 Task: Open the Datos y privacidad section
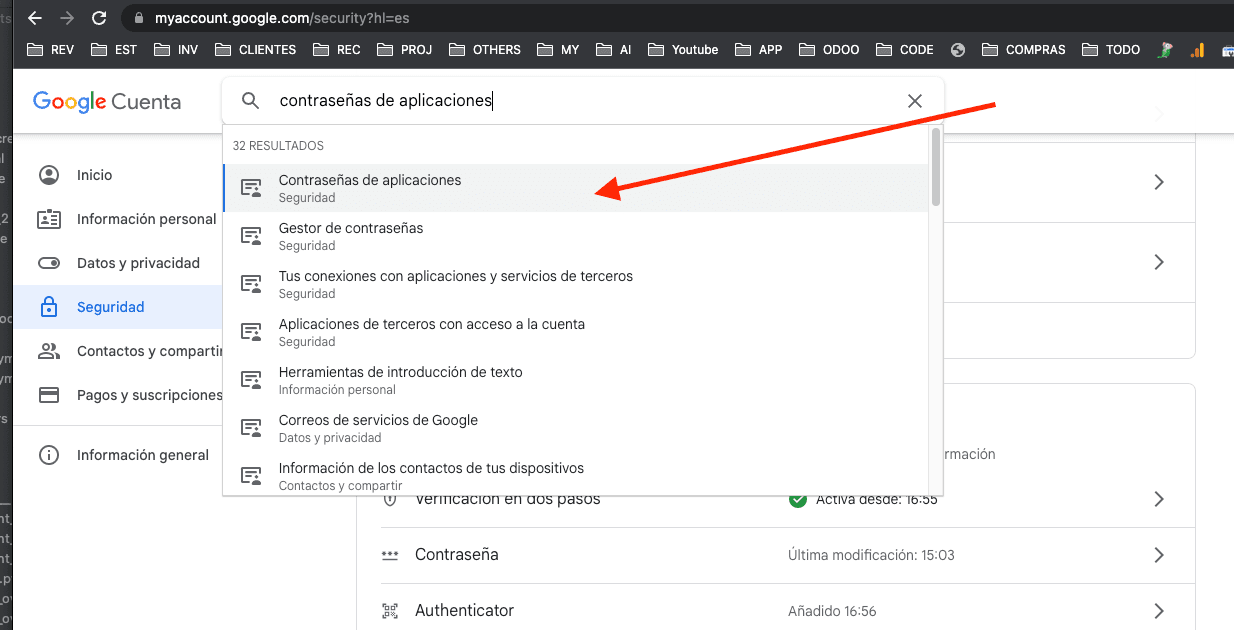pyautogui.click(x=138, y=263)
